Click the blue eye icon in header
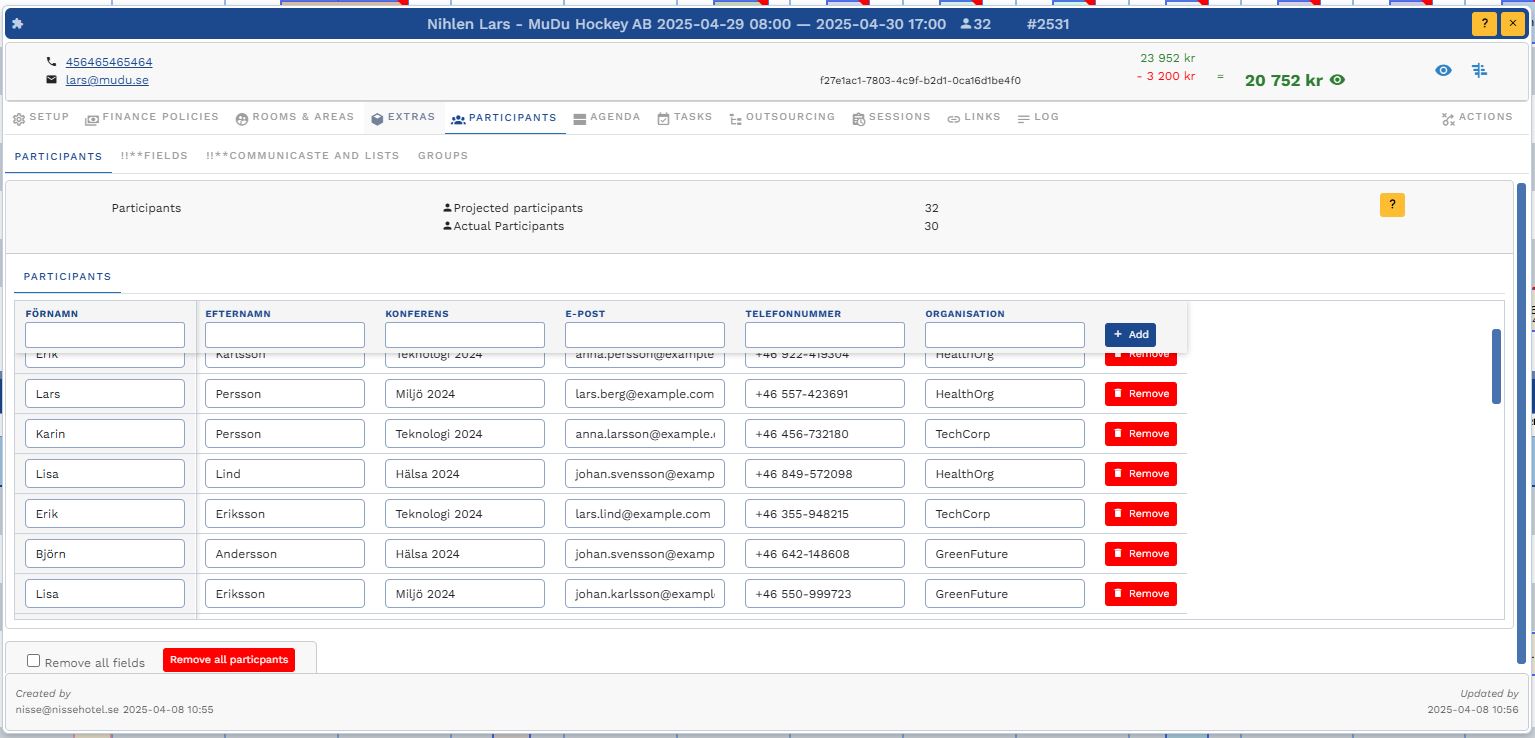1535x738 pixels. click(1443, 70)
